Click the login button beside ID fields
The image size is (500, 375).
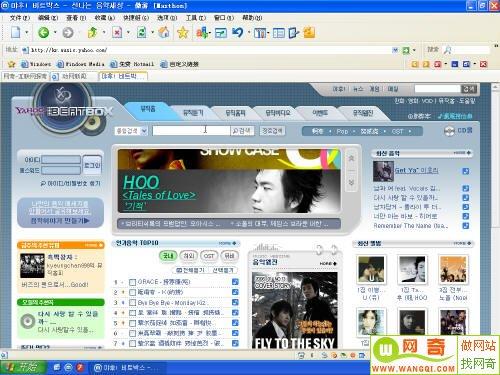pyautogui.click(x=92, y=165)
